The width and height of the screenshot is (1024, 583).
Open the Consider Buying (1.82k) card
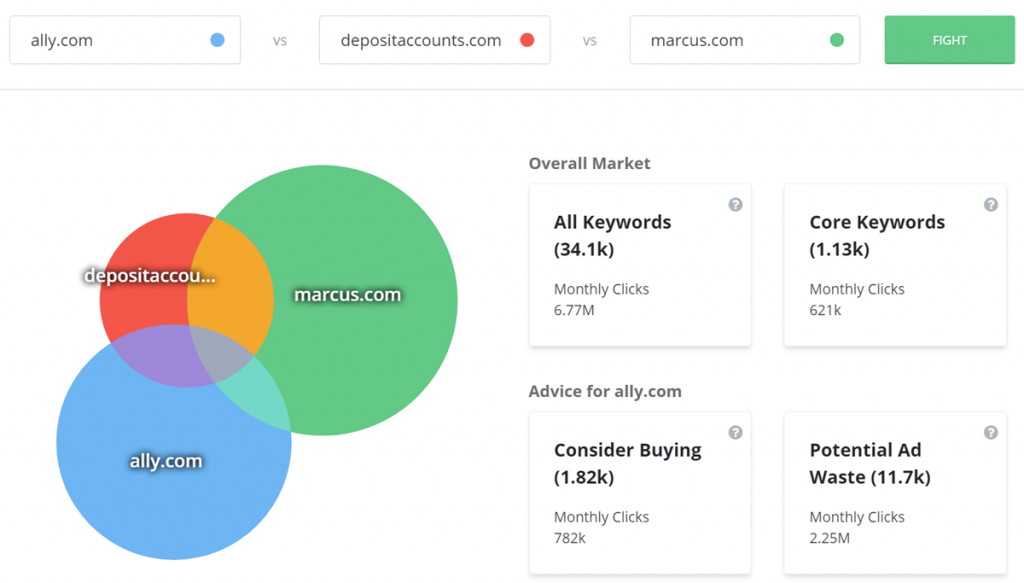640,494
